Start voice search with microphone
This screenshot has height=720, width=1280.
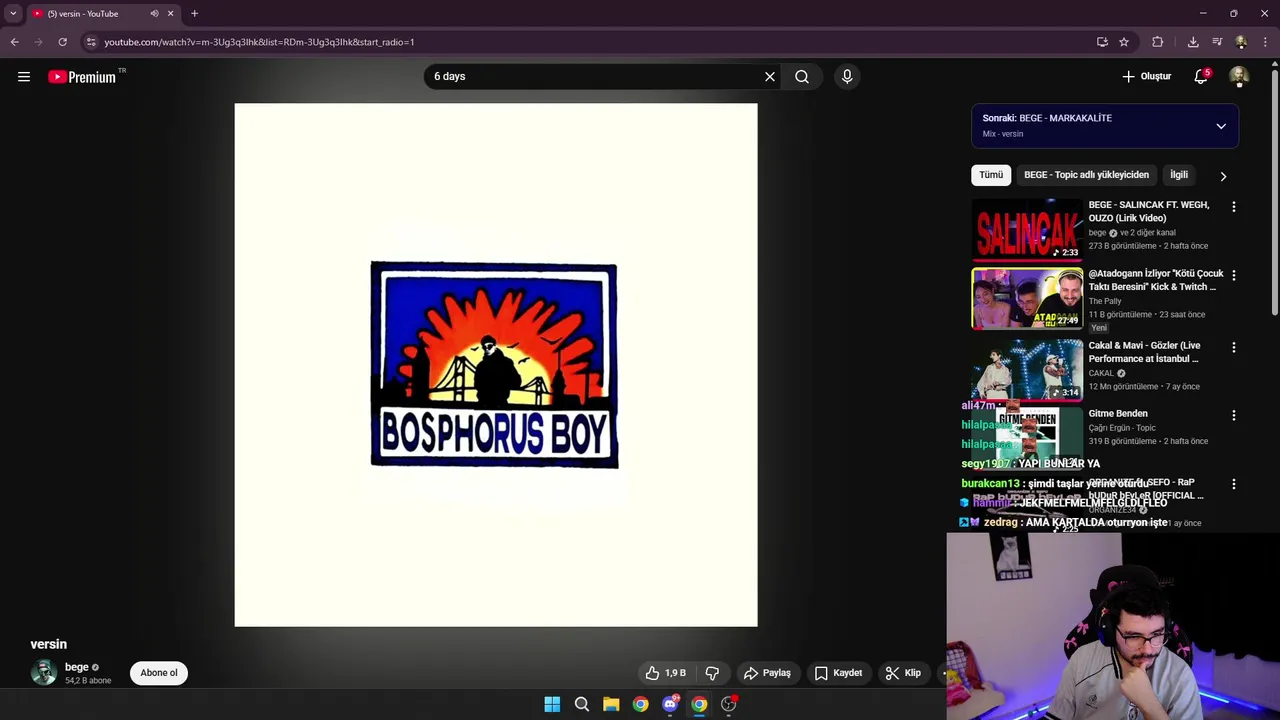point(847,77)
